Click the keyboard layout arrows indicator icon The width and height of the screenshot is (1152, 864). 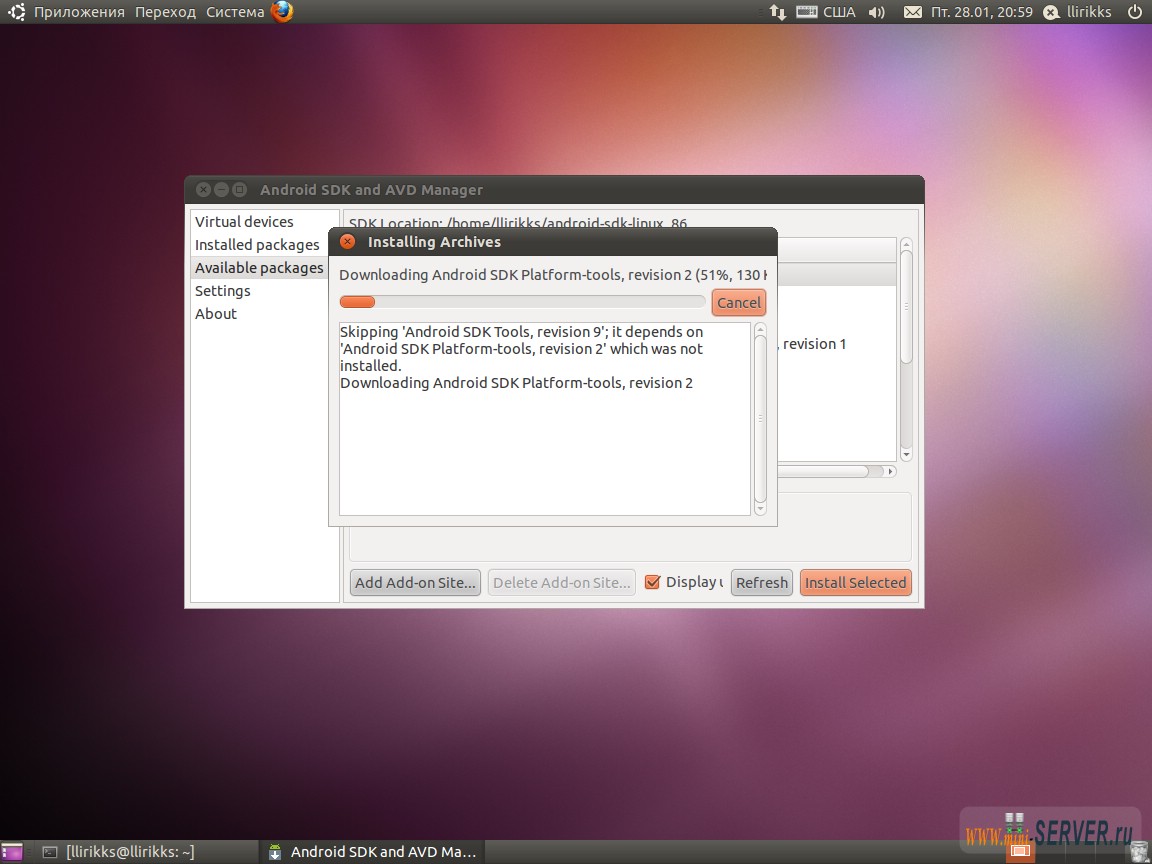778,12
